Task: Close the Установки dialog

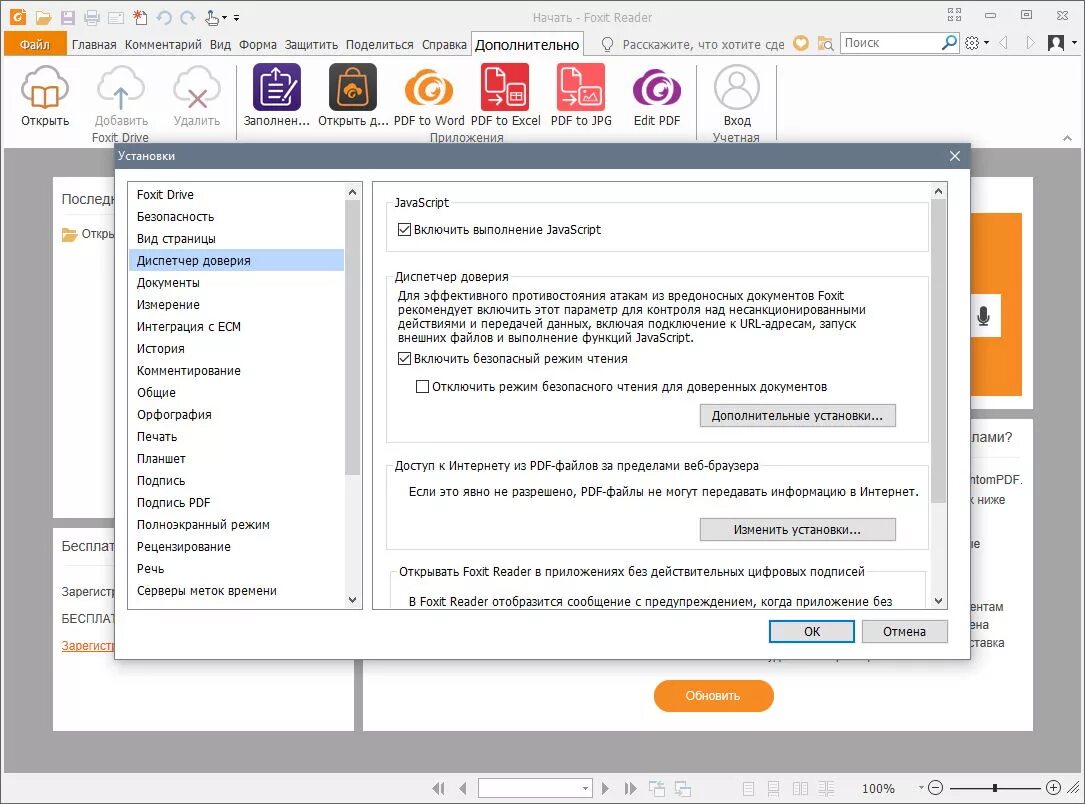Action: click(x=955, y=156)
